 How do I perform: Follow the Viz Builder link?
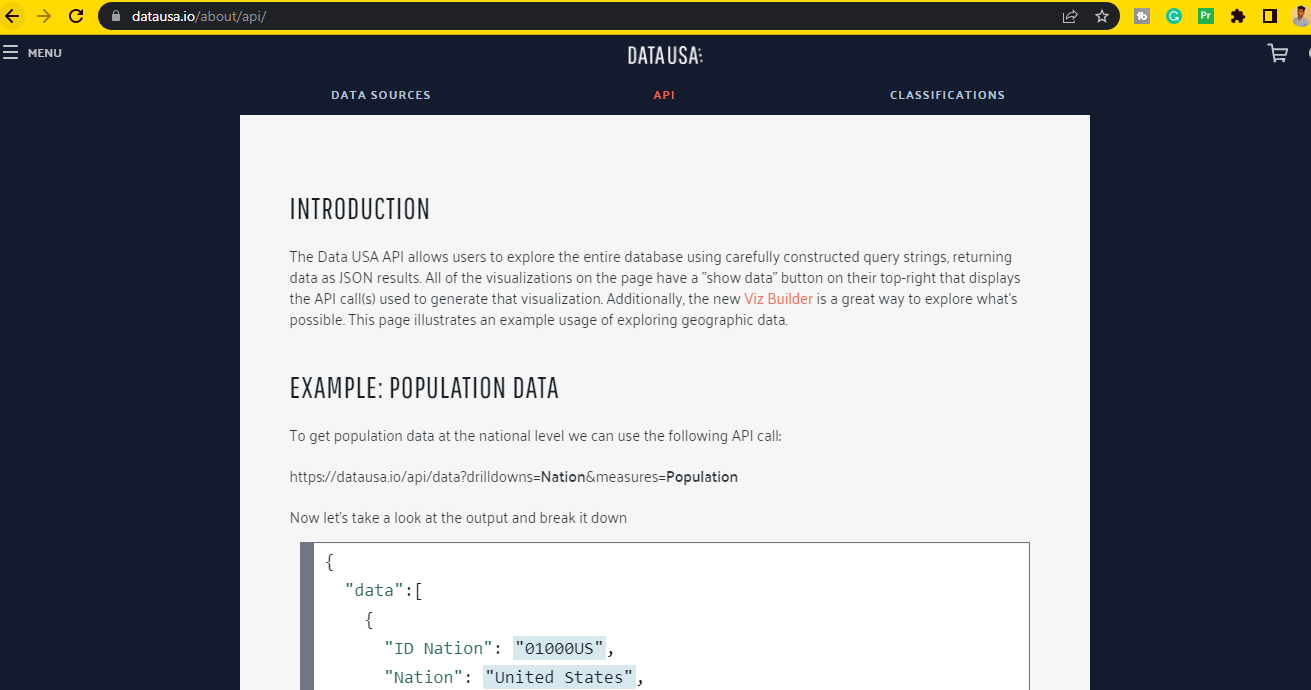778,299
